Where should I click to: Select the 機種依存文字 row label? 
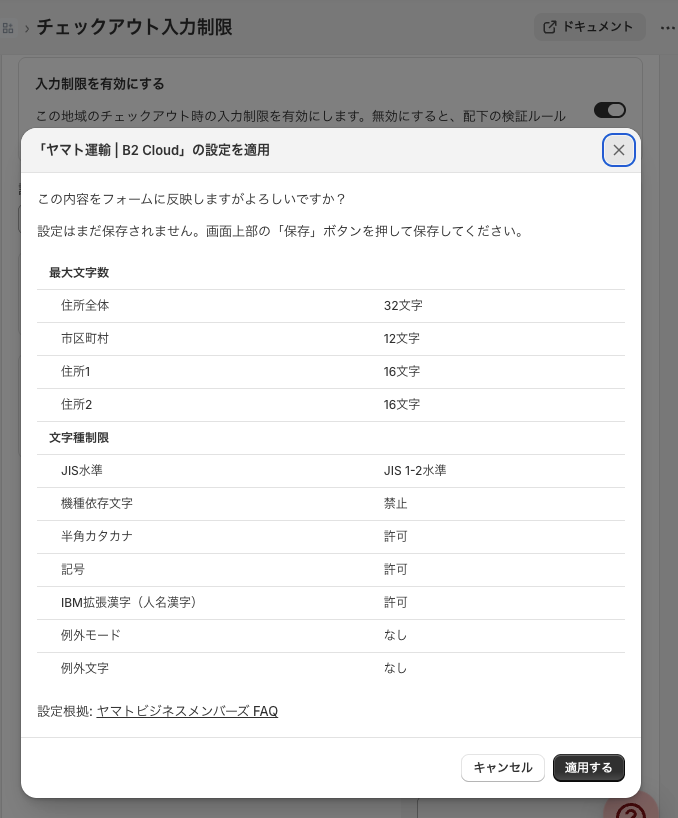(x=97, y=503)
